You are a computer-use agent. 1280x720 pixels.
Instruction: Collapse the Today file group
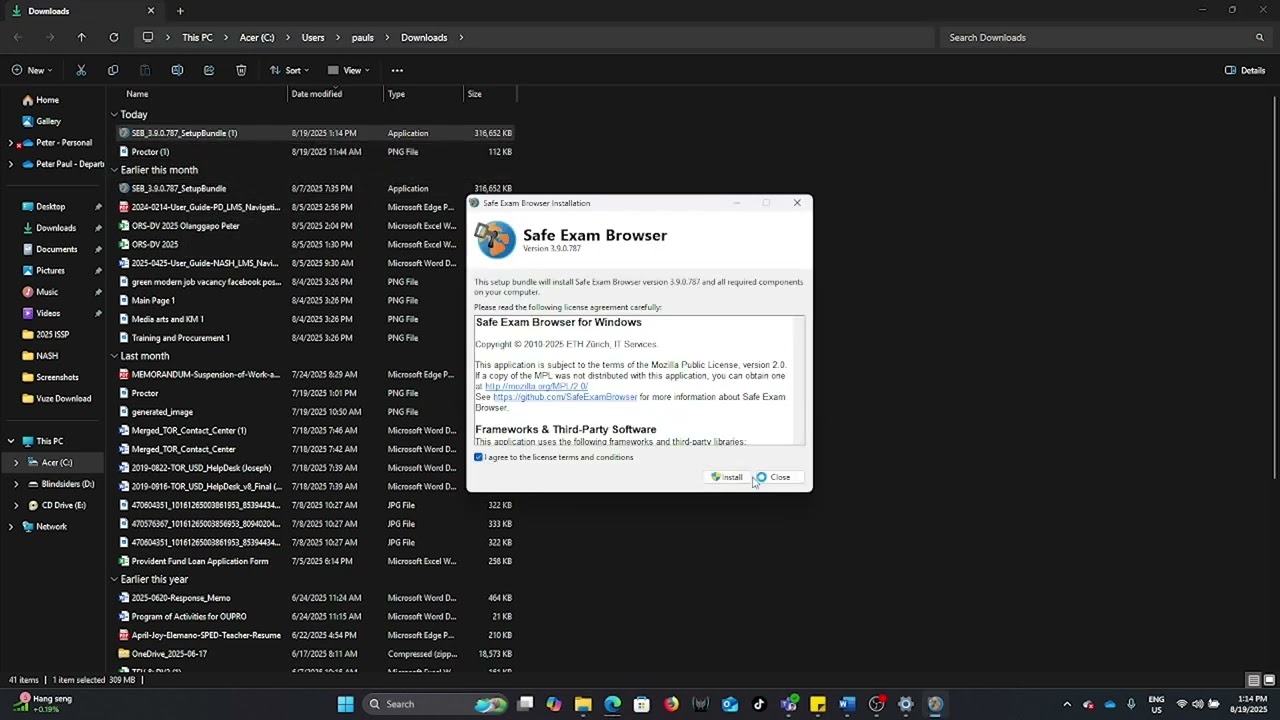click(x=114, y=115)
